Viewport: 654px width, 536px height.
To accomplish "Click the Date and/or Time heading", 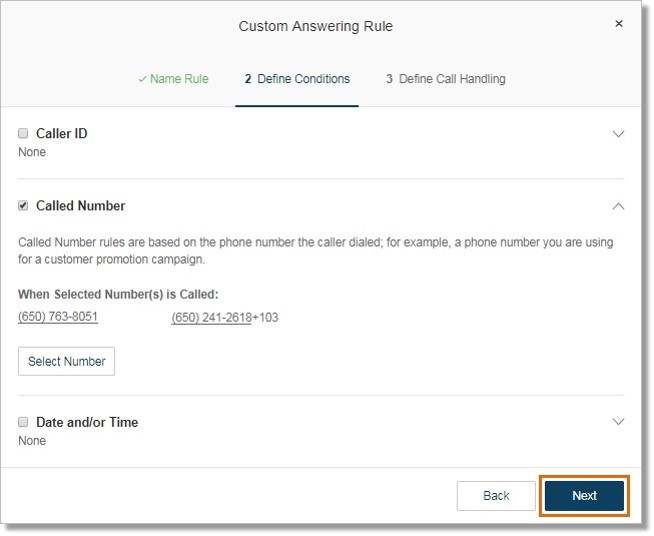I will tap(87, 422).
